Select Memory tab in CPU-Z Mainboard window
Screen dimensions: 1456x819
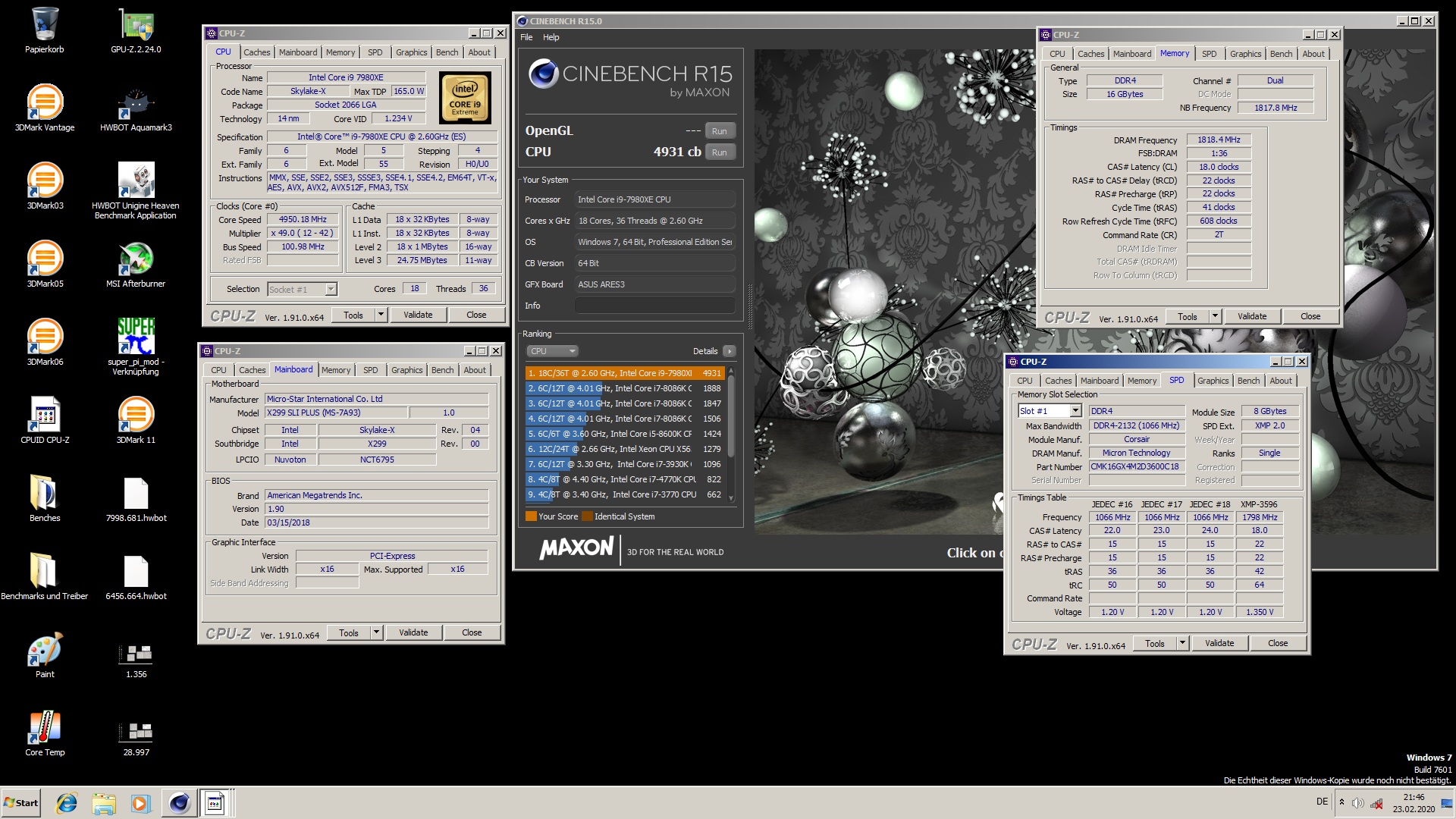click(x=336, y=370)
